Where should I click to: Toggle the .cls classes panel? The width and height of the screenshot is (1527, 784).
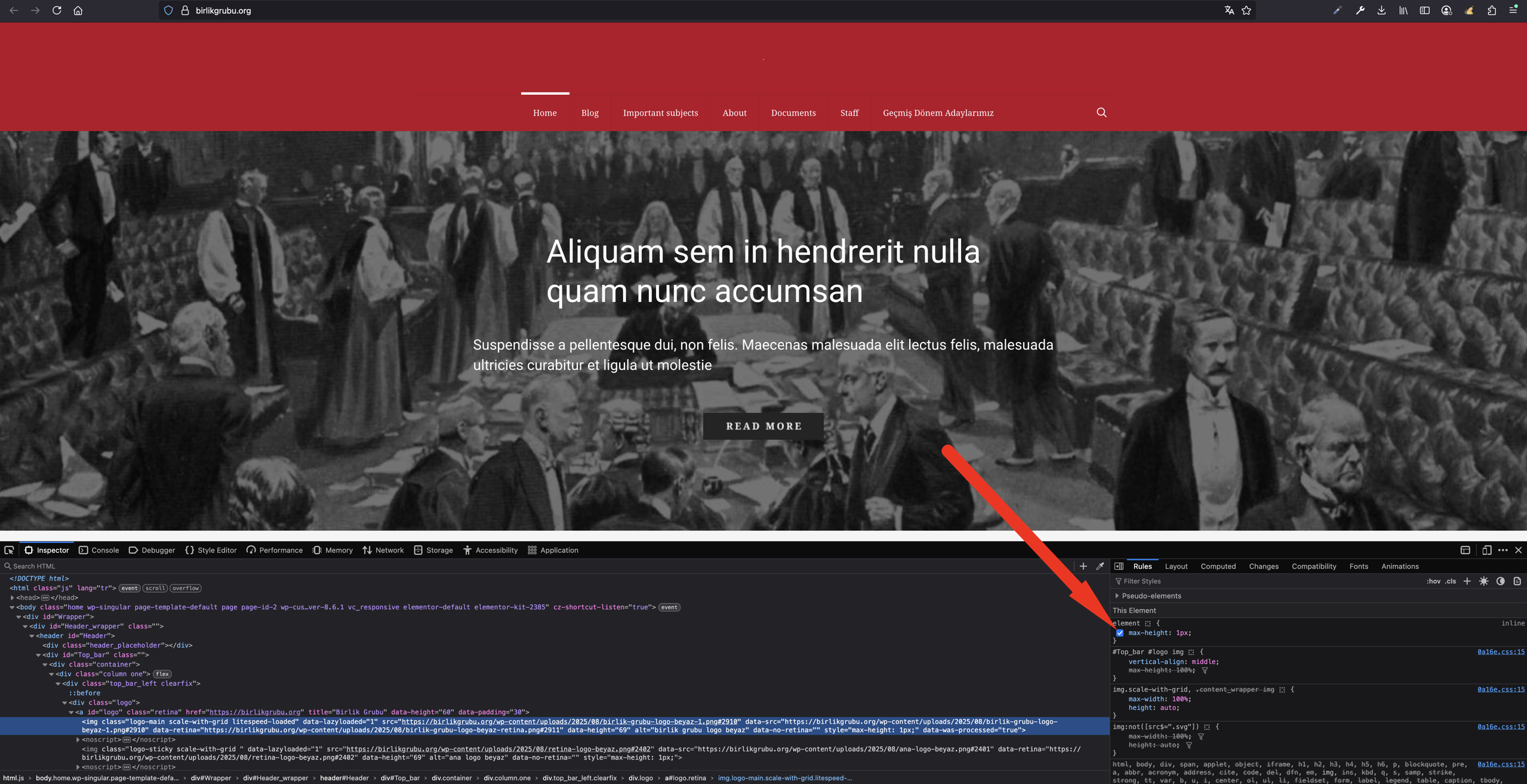pyautogui.click(x=1451, y=581)
